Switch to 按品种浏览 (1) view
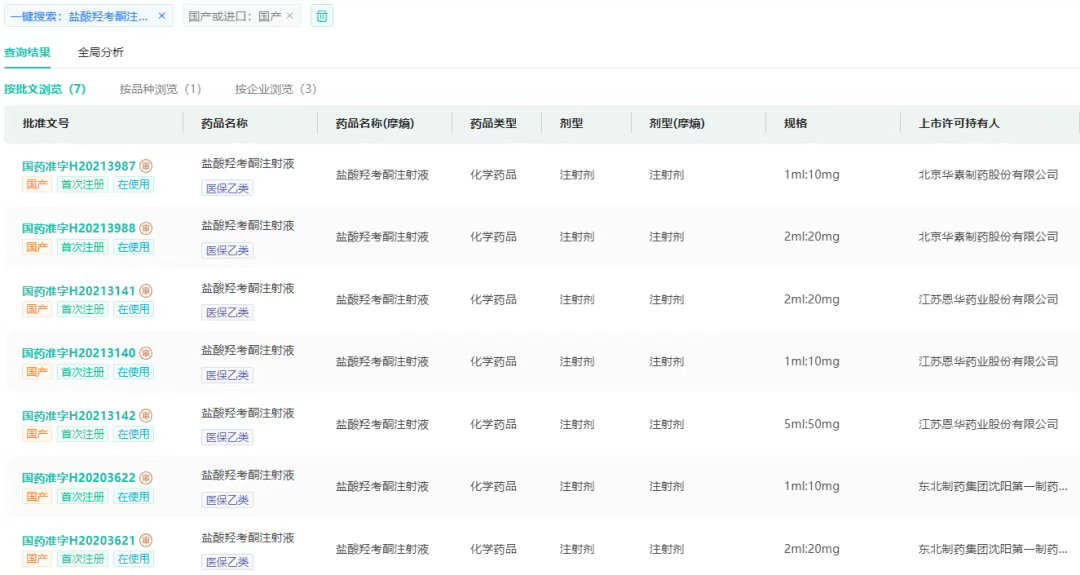1080x575 pixels. [160, 89]
